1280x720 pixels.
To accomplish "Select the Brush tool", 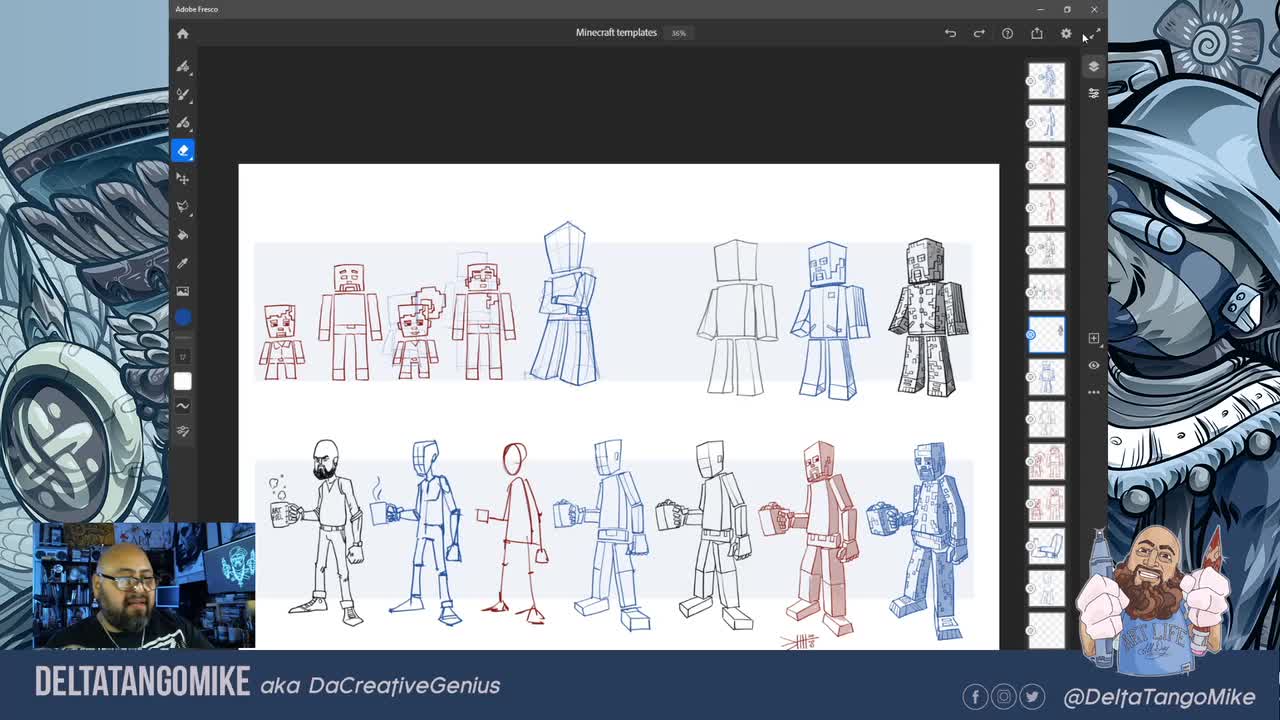I will [183, 66].
